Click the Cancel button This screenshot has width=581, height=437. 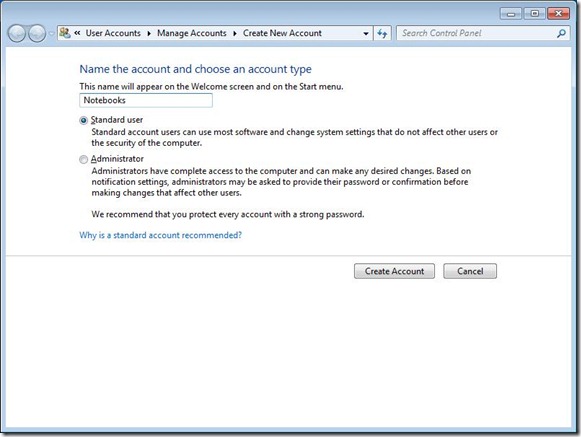(x=470, y=271)
